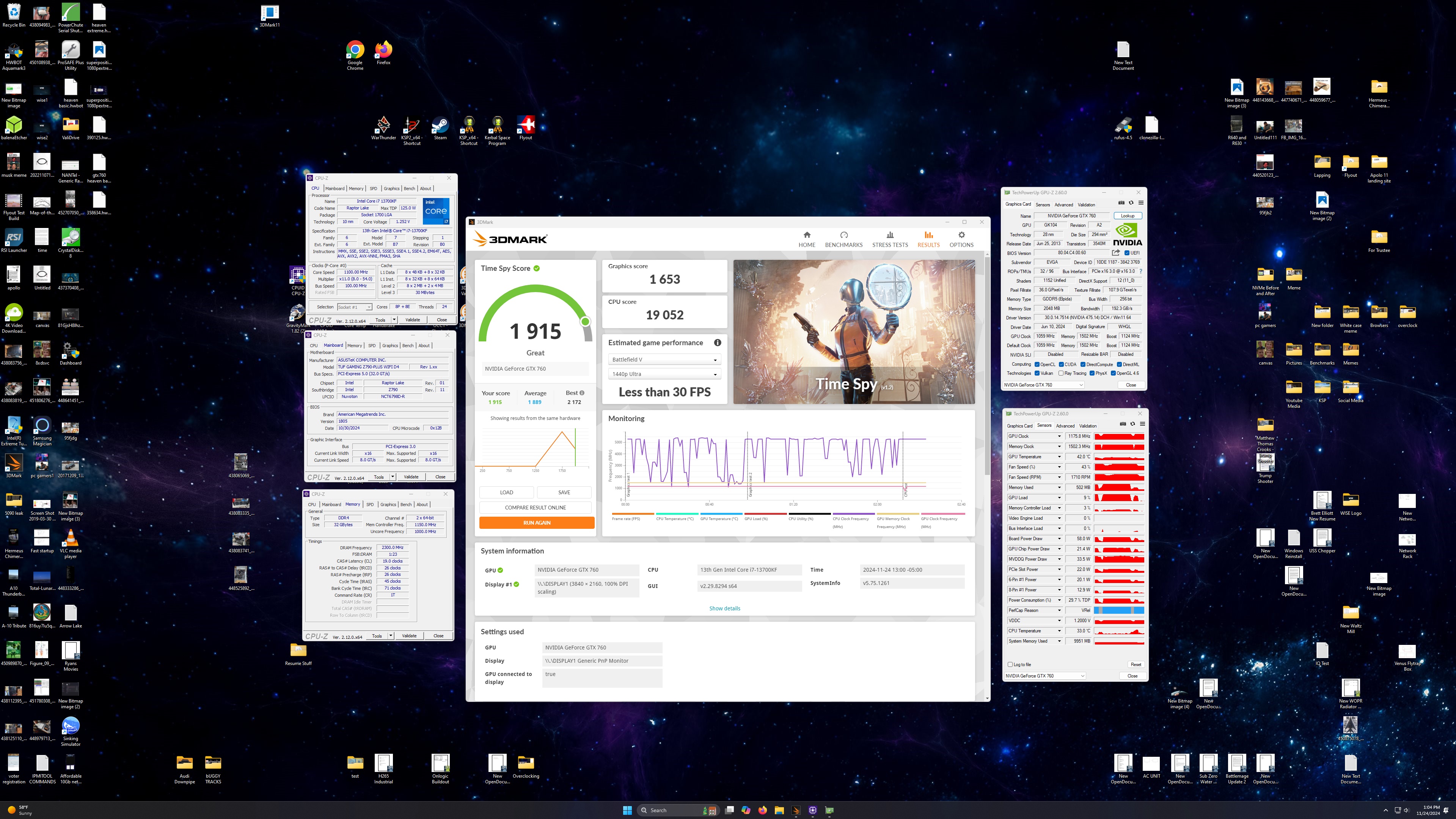The width and height of the screenshot is (1456, 819).
Task: Open Validation tab in GPU-Z Sensors window
Action: coord(1087,426)
